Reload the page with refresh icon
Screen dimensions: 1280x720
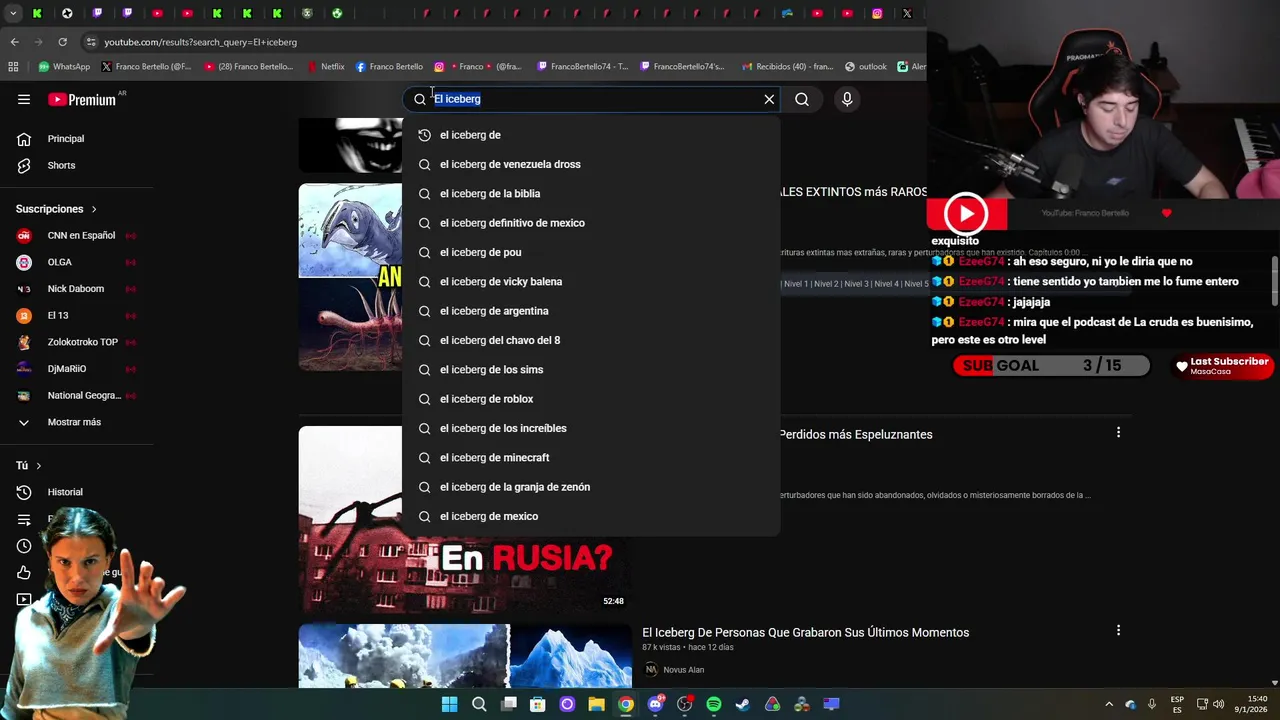pos(62,42)
